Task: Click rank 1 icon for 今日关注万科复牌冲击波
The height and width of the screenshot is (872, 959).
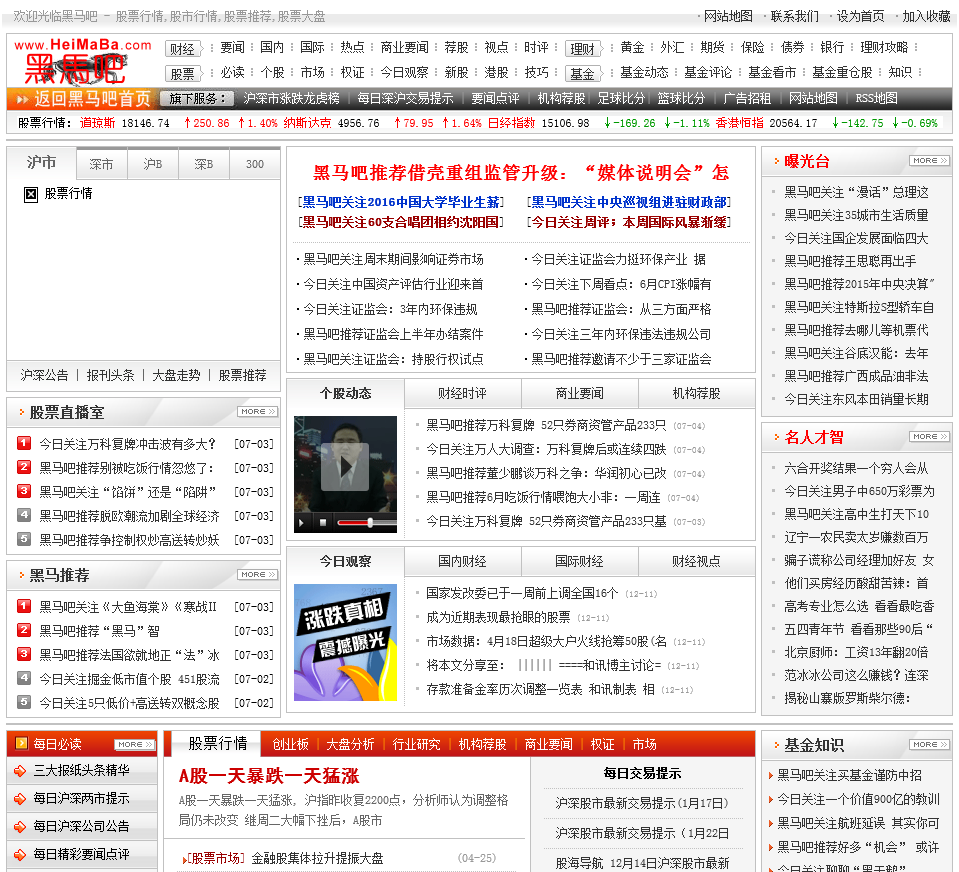Action: [x=24, y=443]
